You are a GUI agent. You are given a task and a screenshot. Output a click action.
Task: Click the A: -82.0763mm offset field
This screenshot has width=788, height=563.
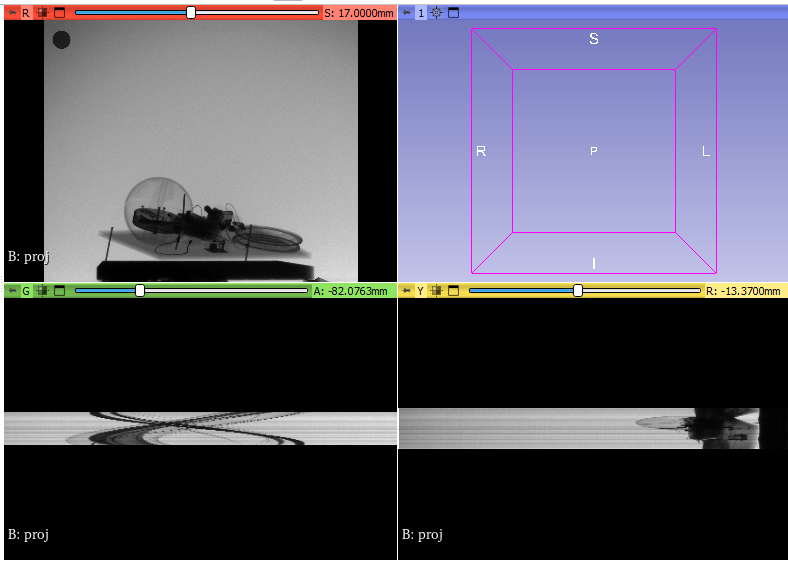click(x=353, y=290)
